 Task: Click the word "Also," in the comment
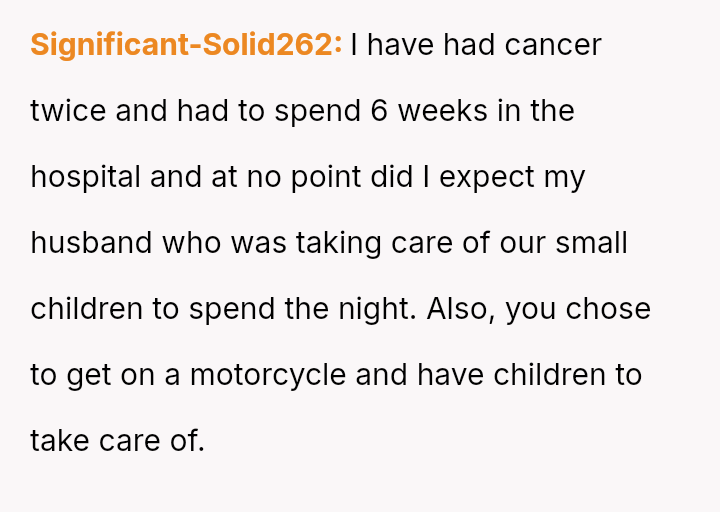pos(461,309)
